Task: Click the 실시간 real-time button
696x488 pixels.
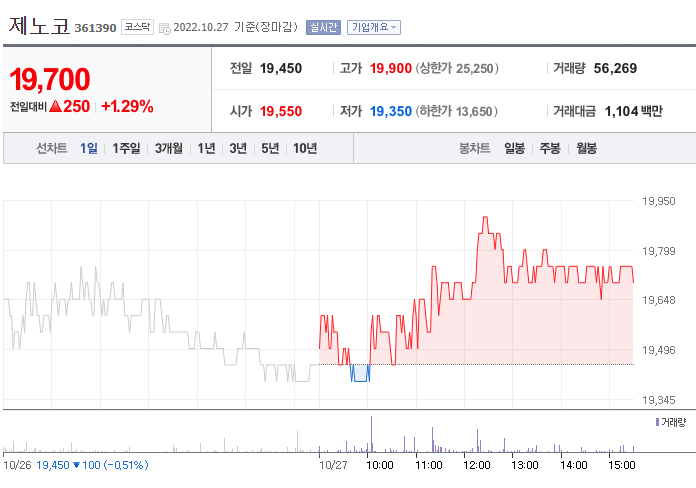Action: point(323,28)
